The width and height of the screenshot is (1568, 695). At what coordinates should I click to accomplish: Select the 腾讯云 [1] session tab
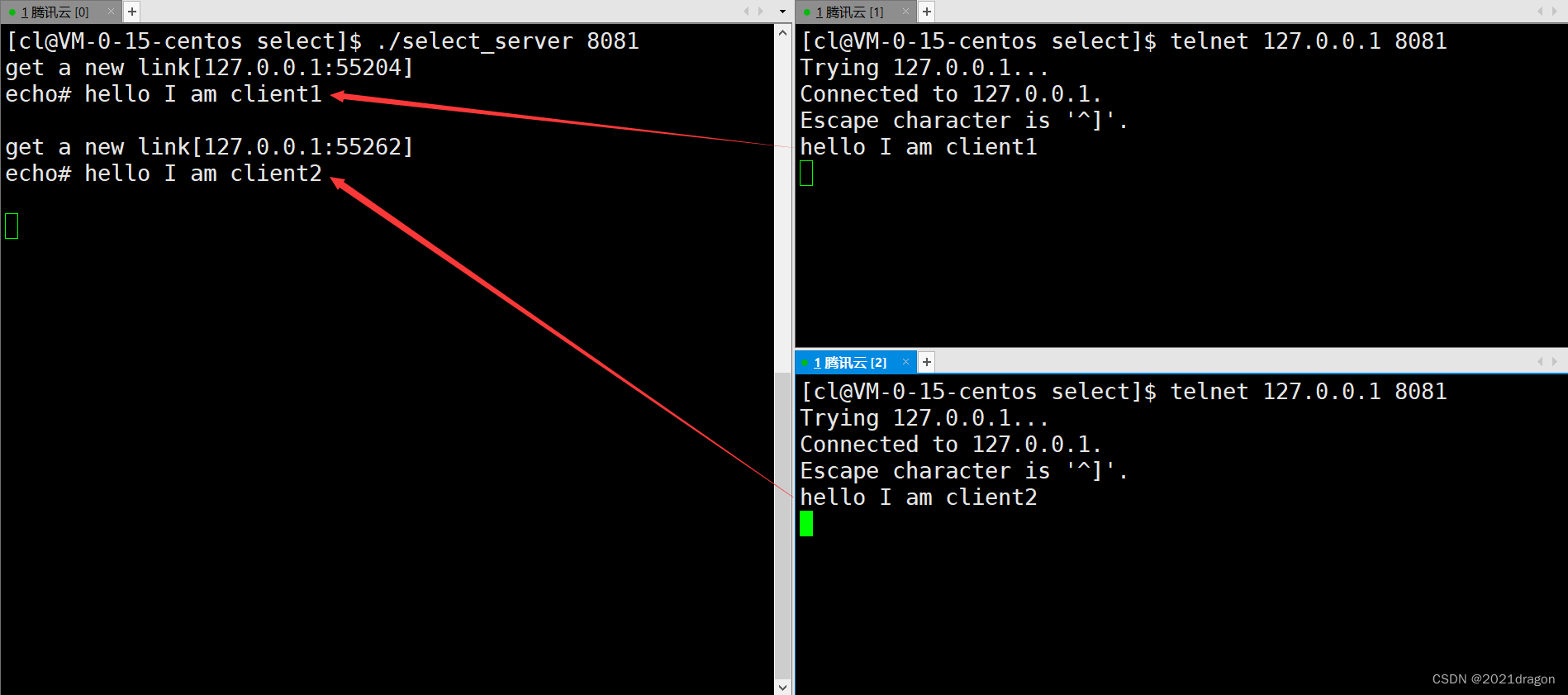coord(849,12)
